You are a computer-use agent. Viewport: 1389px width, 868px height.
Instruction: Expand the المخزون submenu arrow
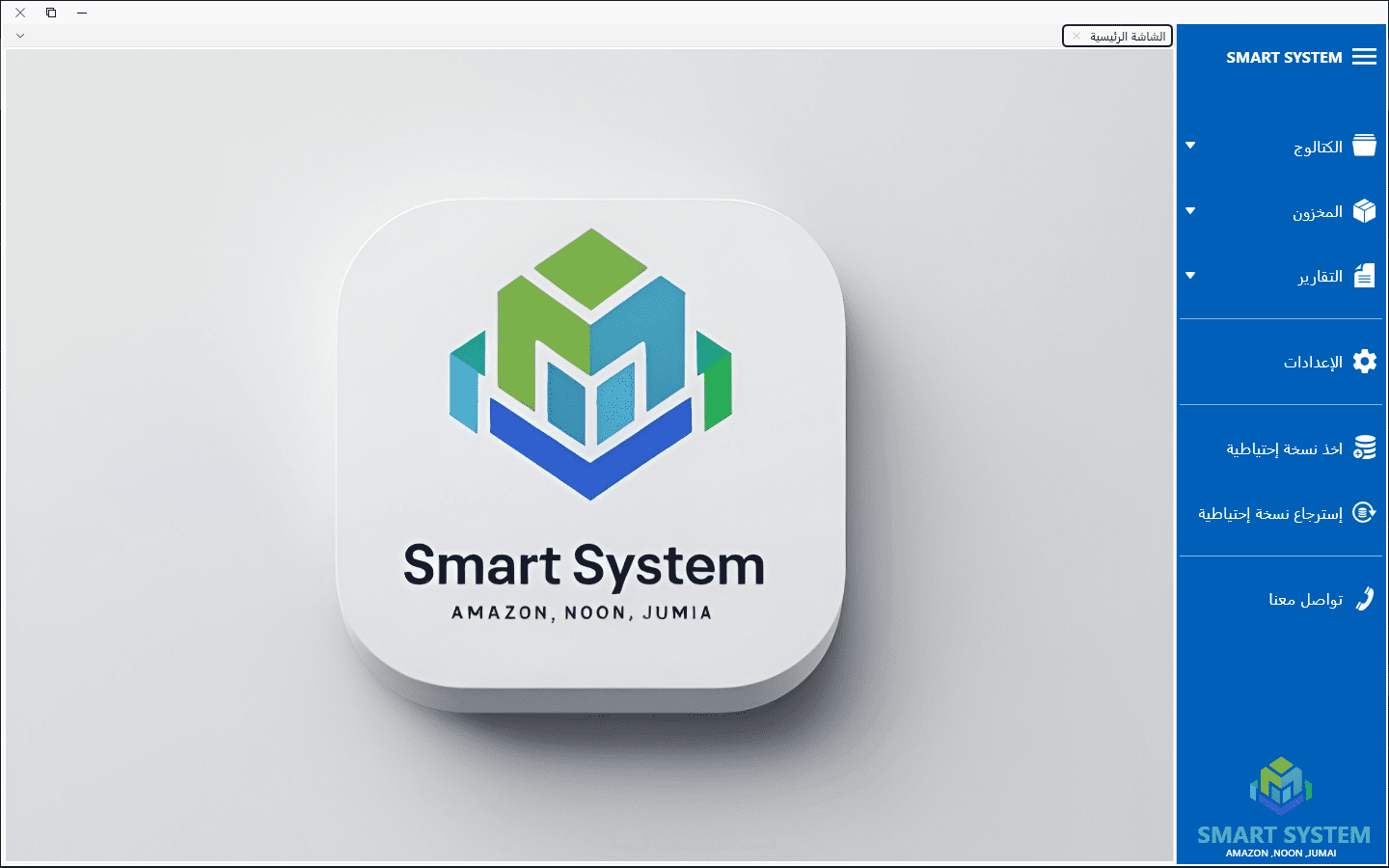1190,210
